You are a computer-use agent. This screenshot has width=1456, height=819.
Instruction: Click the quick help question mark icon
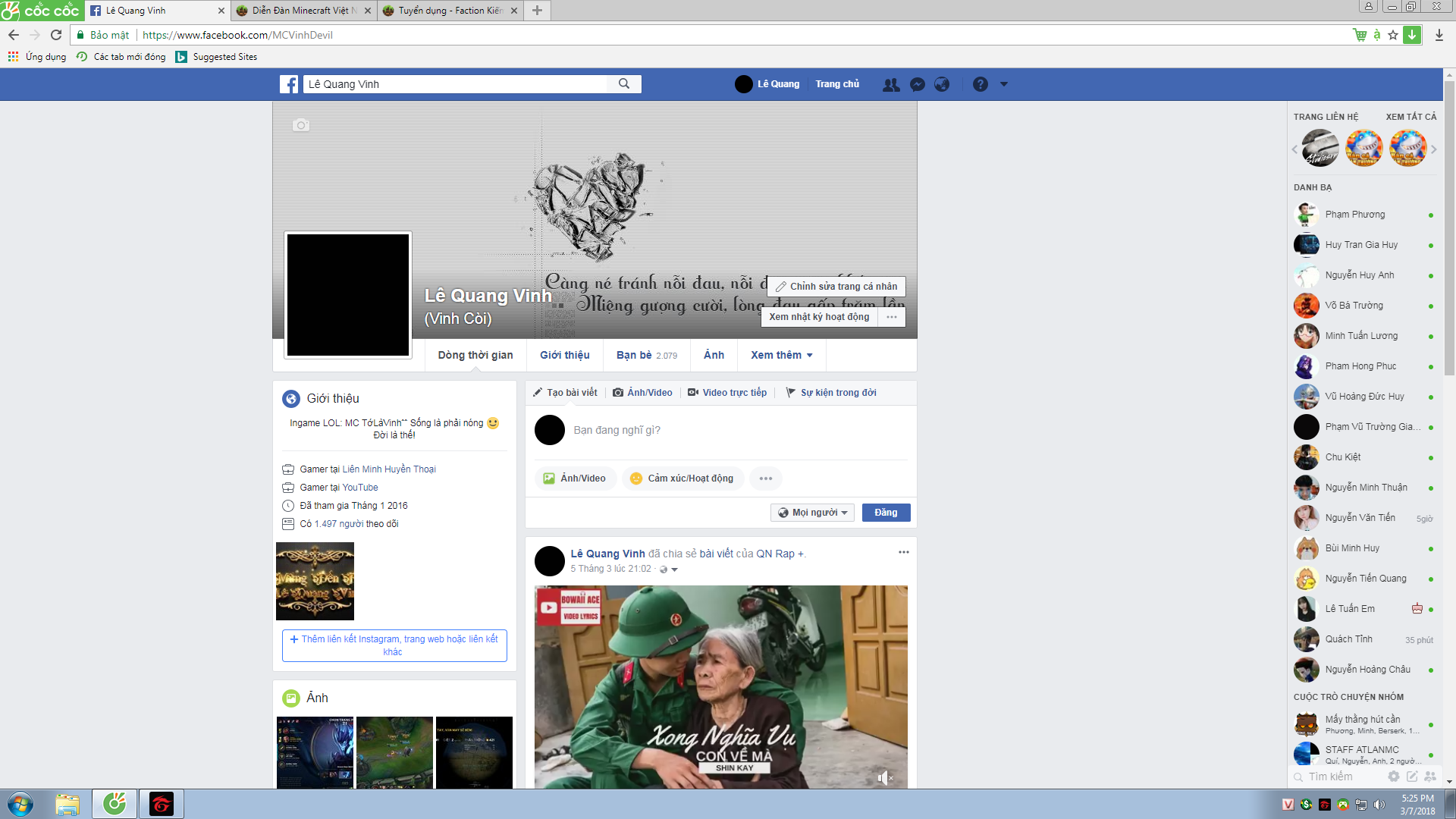981,84
